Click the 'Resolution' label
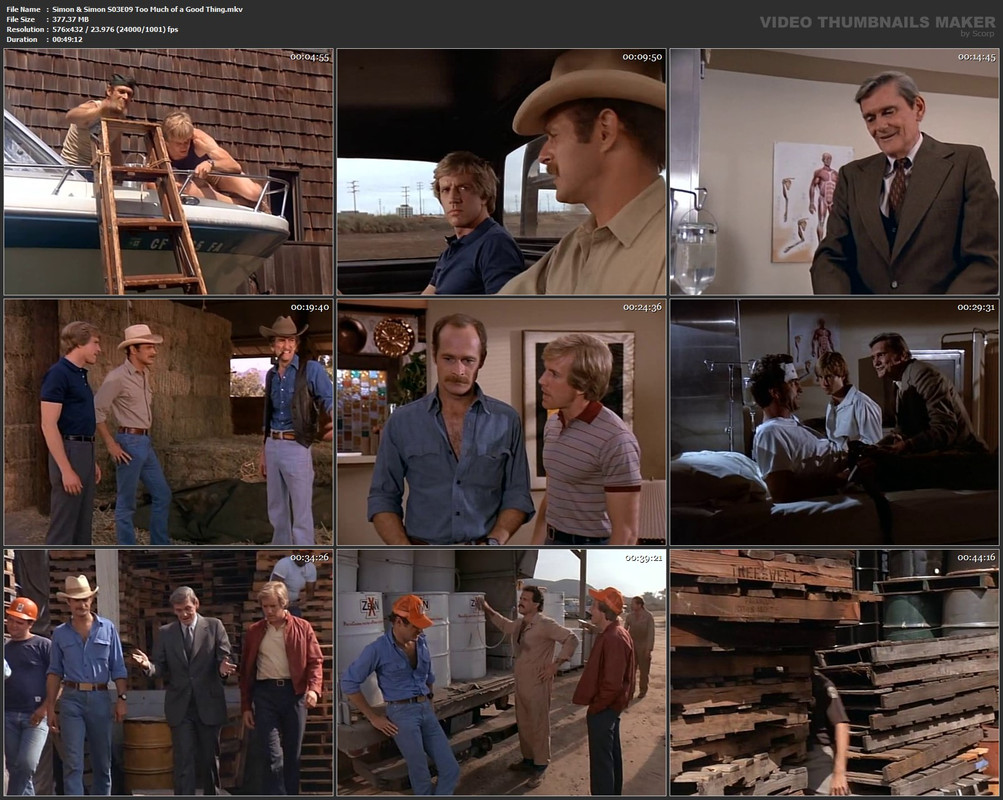This screenshot has width=1003, height=800. (x=25, y=29)
